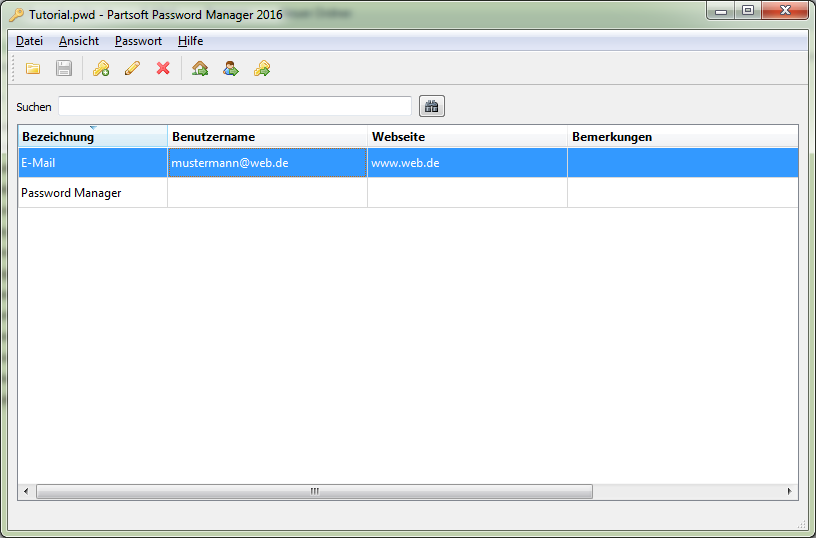Delete the entry with red X icon
Image resolution: width=816 pixels, height=538 pixels.
point(163,68)
